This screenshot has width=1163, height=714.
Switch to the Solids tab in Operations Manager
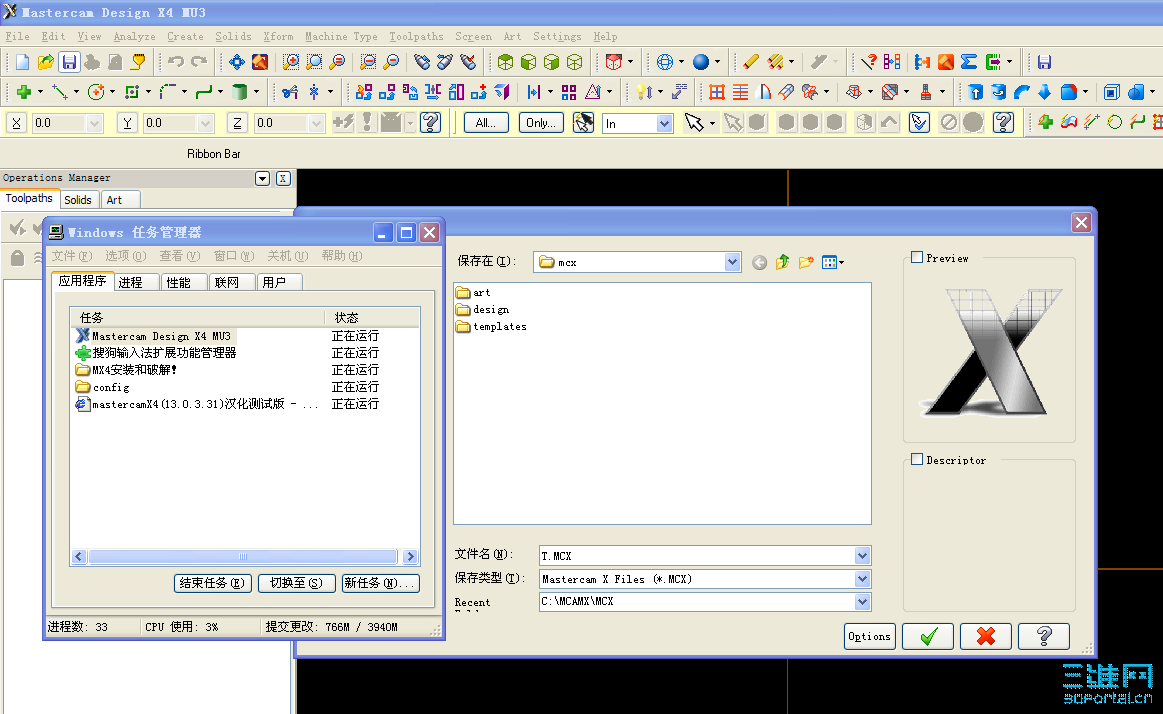pos(78,200)
